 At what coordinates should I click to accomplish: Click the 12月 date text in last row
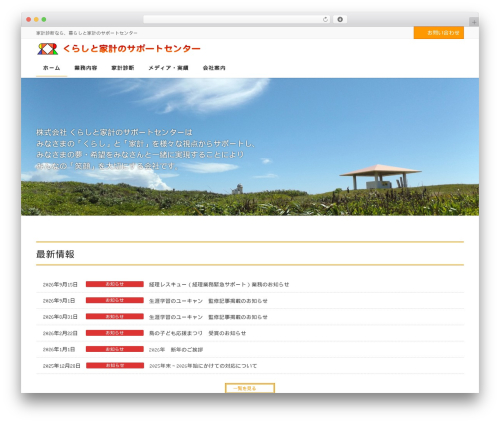point(62,366)
